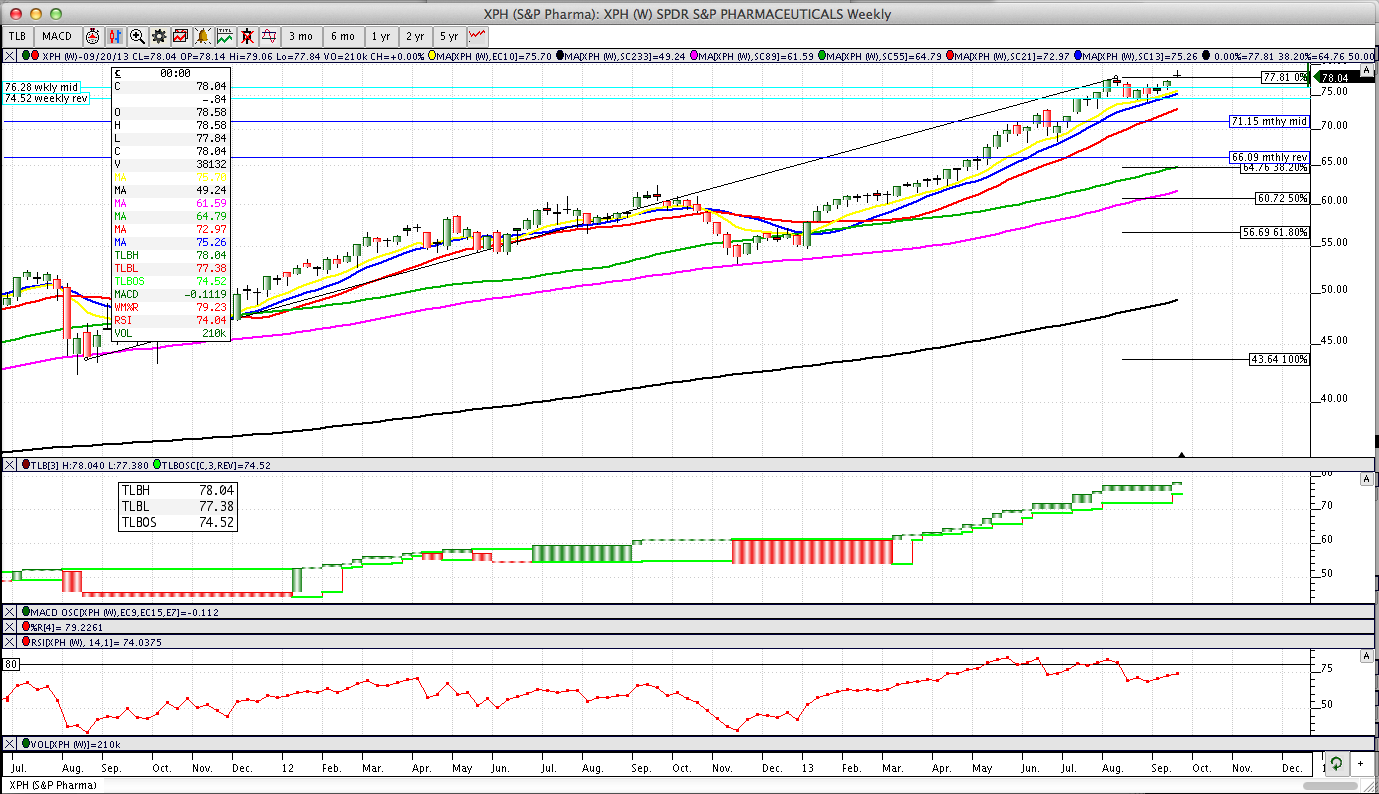The image size is (1379, 794).
Task: Set chart range to 3 mo
Action: coord(301,36)
